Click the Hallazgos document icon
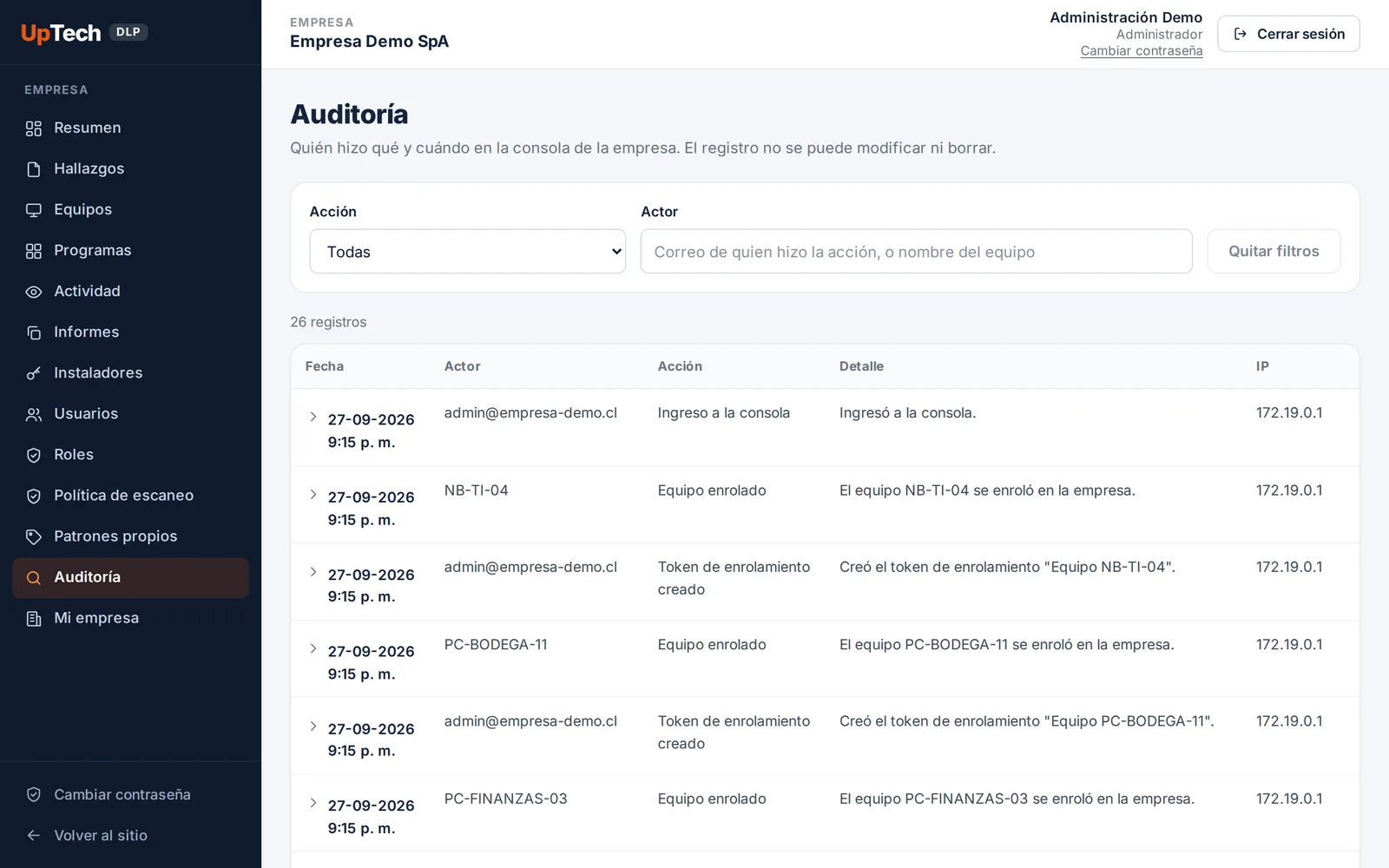Screen dimensions: 1389x868 click(34, 169)
